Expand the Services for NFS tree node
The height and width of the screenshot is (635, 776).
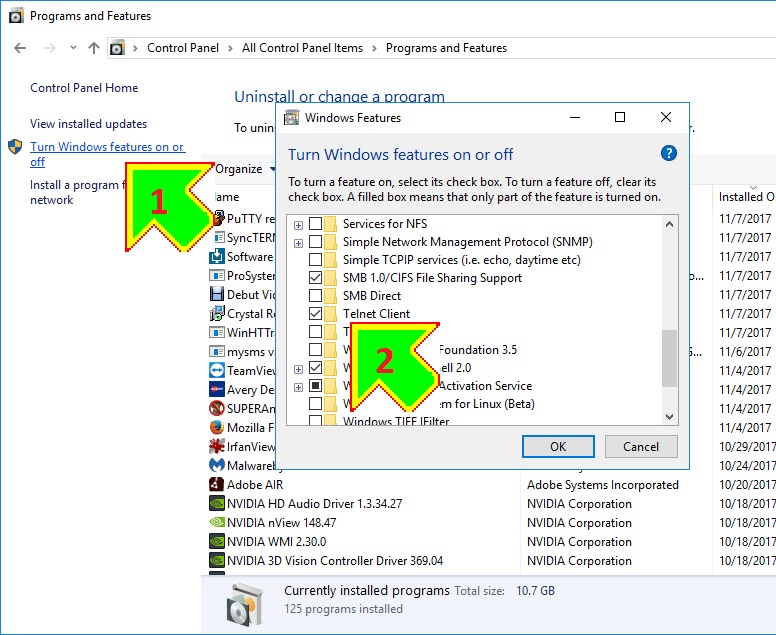[x=298, y=225]
